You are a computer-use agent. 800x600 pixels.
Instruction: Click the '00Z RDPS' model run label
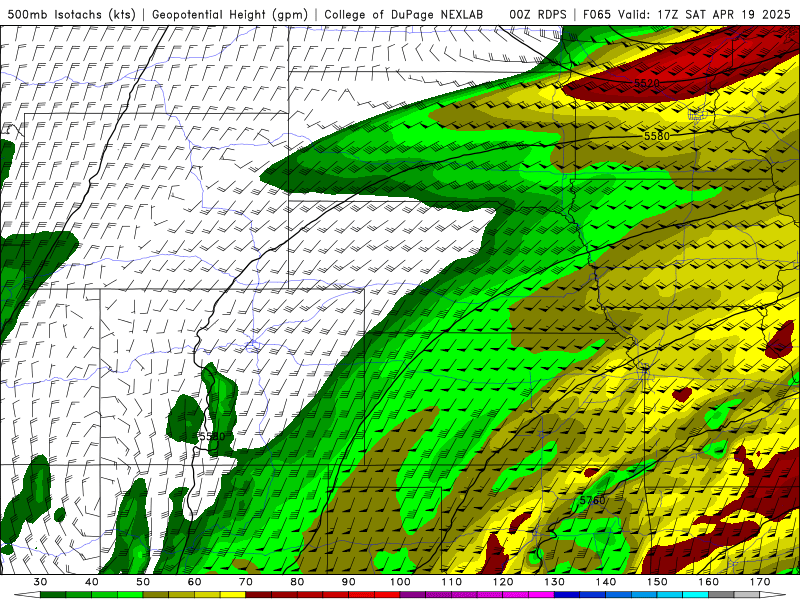[538, 14]
